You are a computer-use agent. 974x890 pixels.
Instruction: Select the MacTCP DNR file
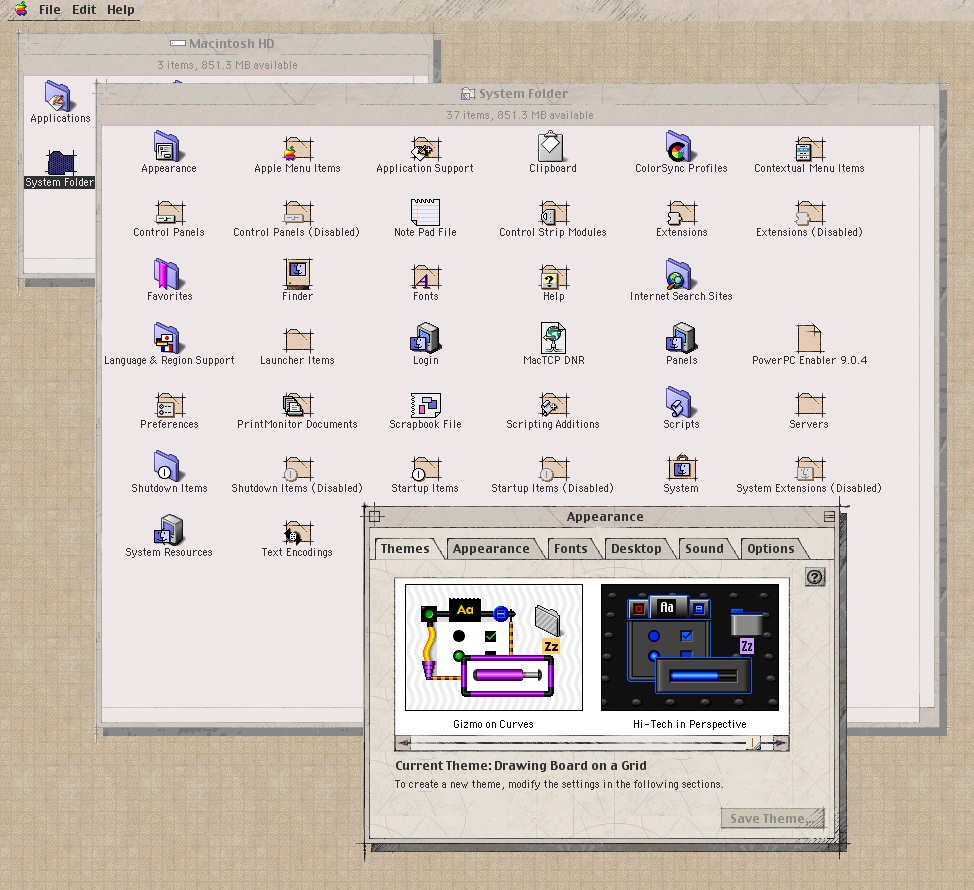click(x=553, y=338)
